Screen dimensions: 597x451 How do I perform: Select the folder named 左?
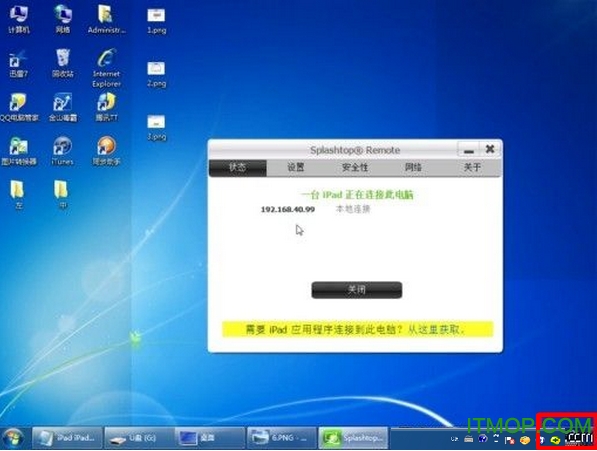[x=18, y=195]
